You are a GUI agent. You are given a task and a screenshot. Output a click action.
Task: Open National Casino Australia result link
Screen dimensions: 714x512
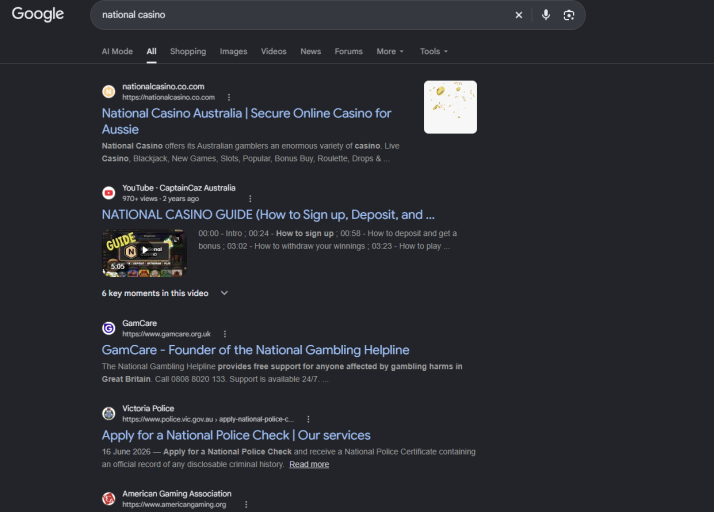tap(246, 121)
